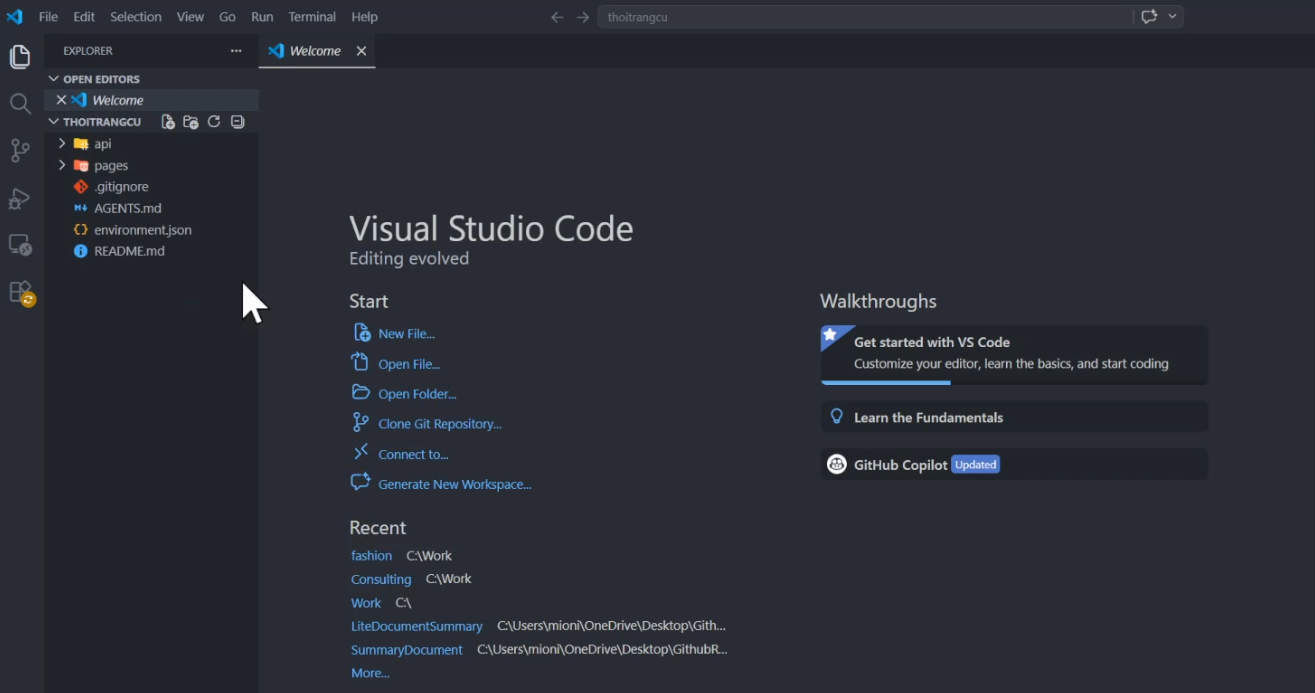Open the Selection menu

click(136, 17)
